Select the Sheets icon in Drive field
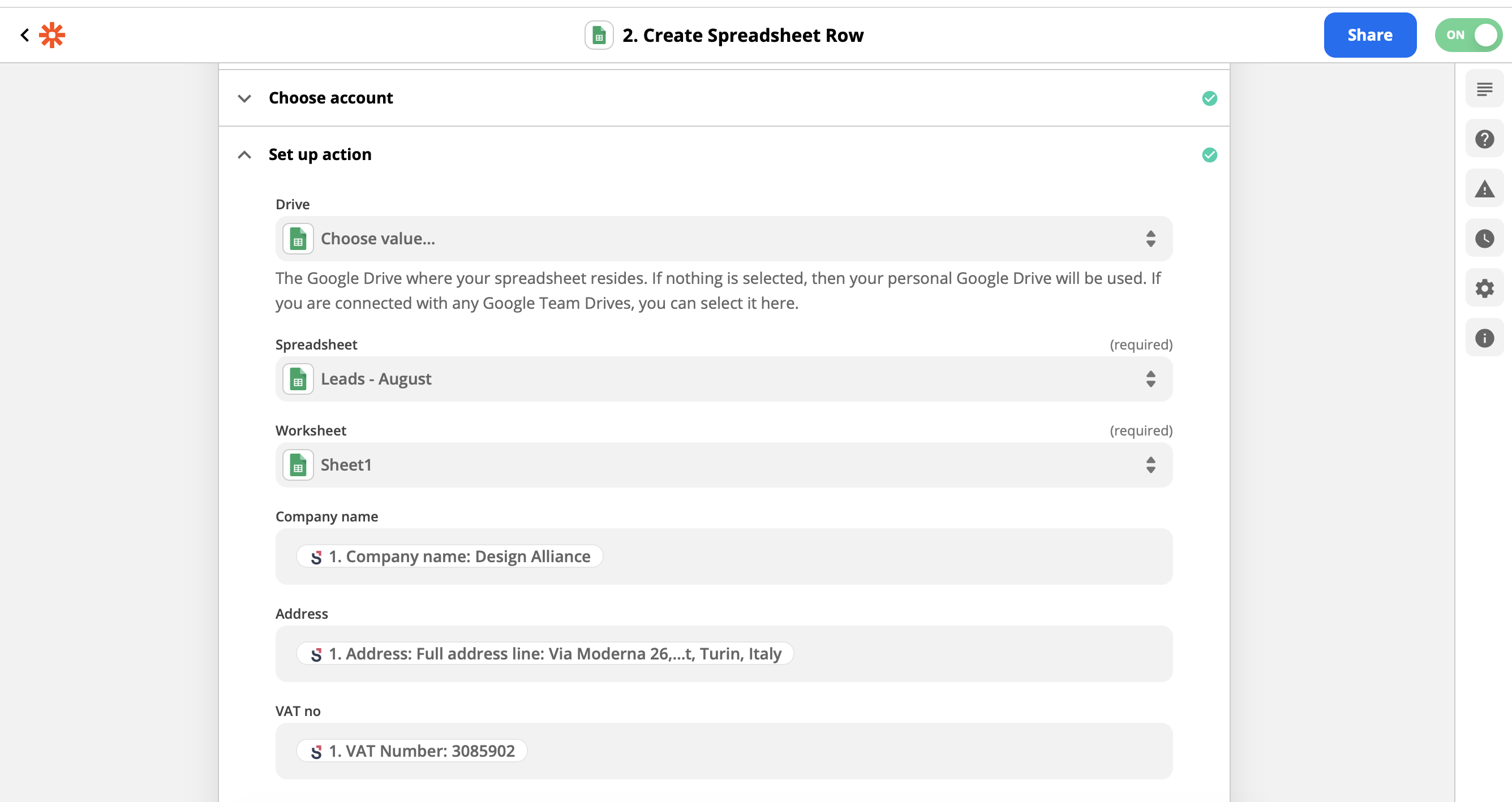 [x=298, y=239]
